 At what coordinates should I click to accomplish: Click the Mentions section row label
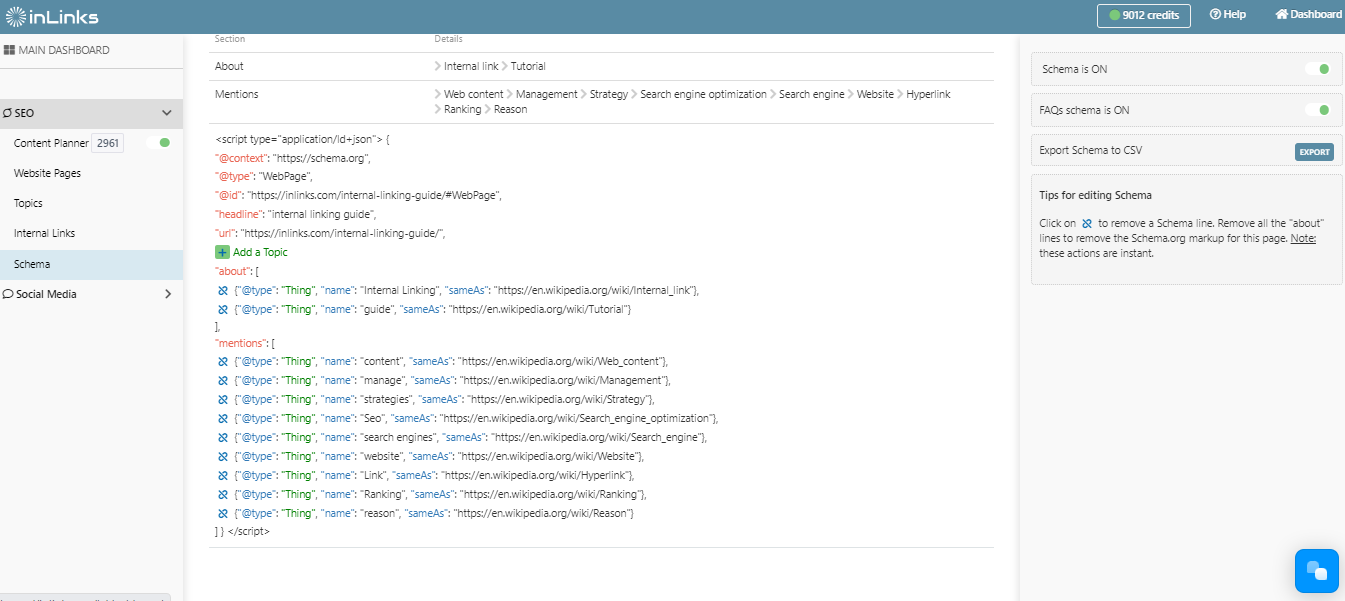(237, 94)
